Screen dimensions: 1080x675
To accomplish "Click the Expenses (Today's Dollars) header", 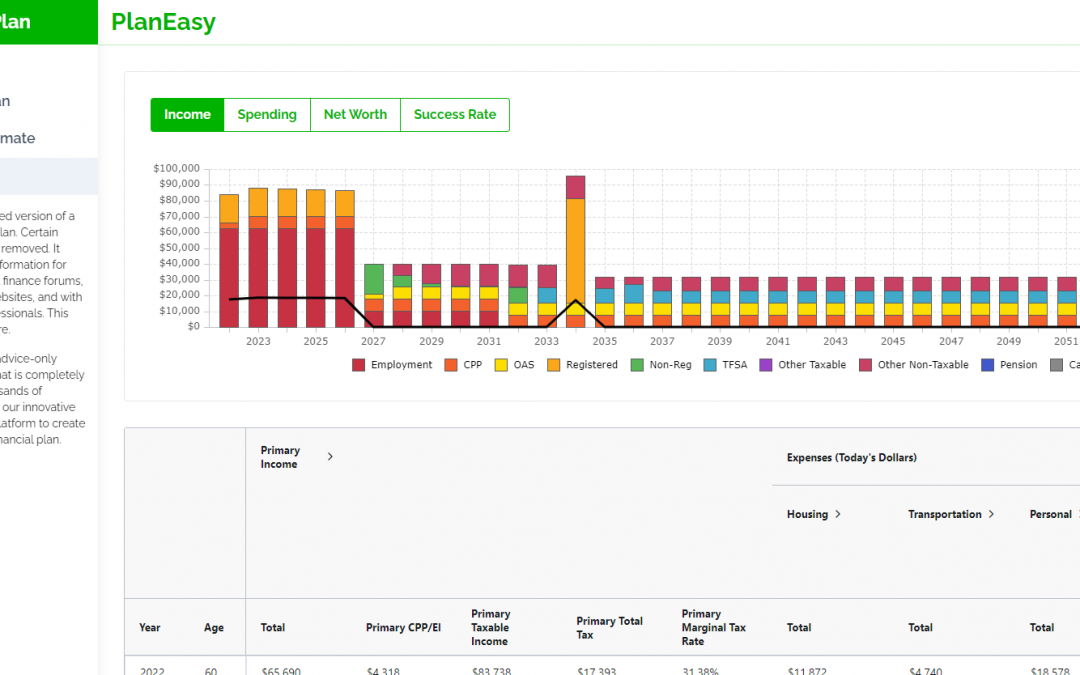I will coord(851,457).
